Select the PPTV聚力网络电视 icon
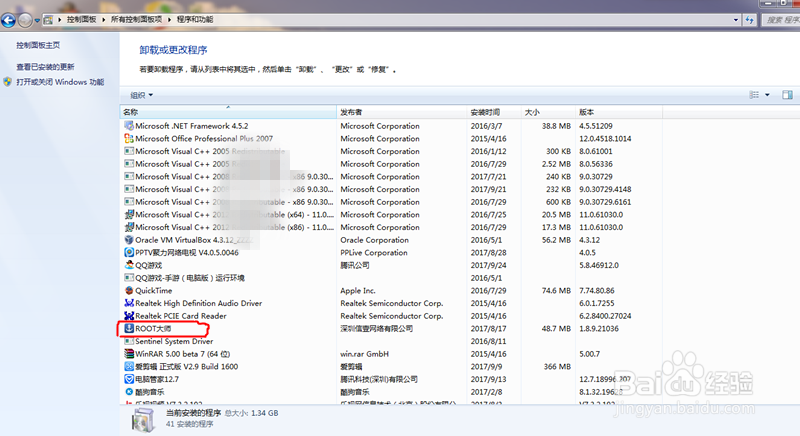The height and width of the screenshot is (436, 800). (x=129, y=252)
